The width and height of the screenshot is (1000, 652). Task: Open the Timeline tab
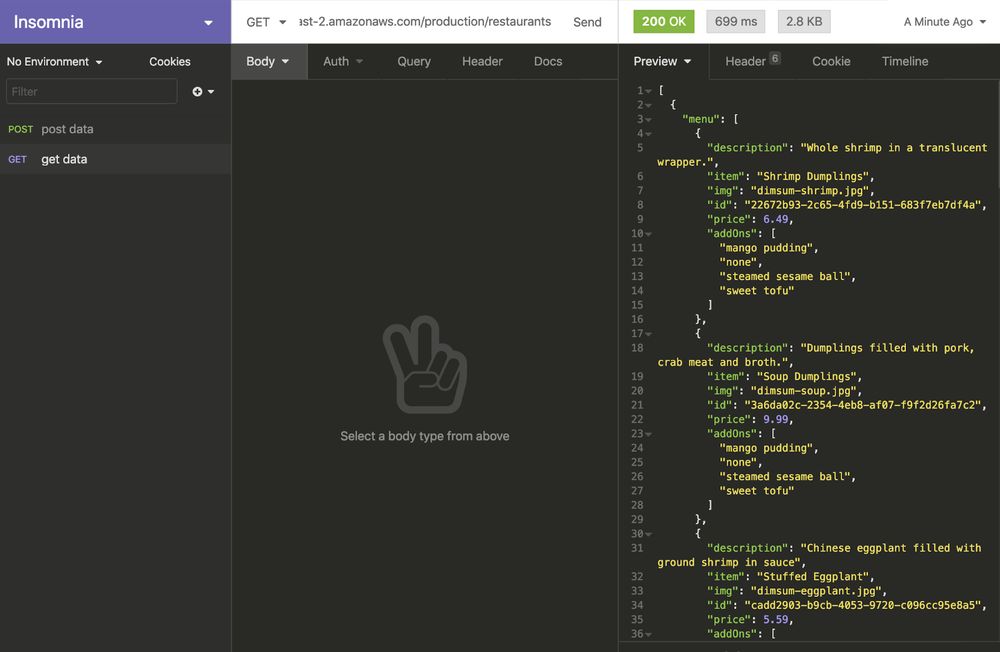click(x=905, y=61)
